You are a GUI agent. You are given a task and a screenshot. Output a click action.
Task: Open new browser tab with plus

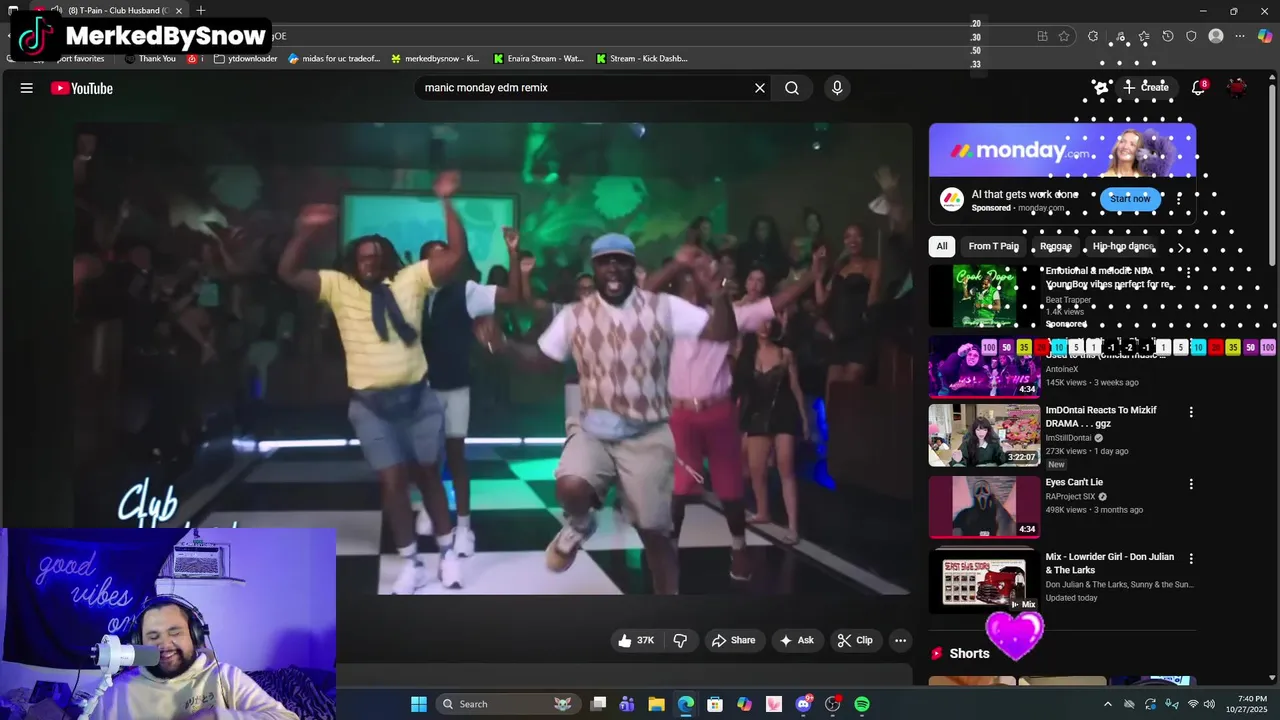(201, 10)
